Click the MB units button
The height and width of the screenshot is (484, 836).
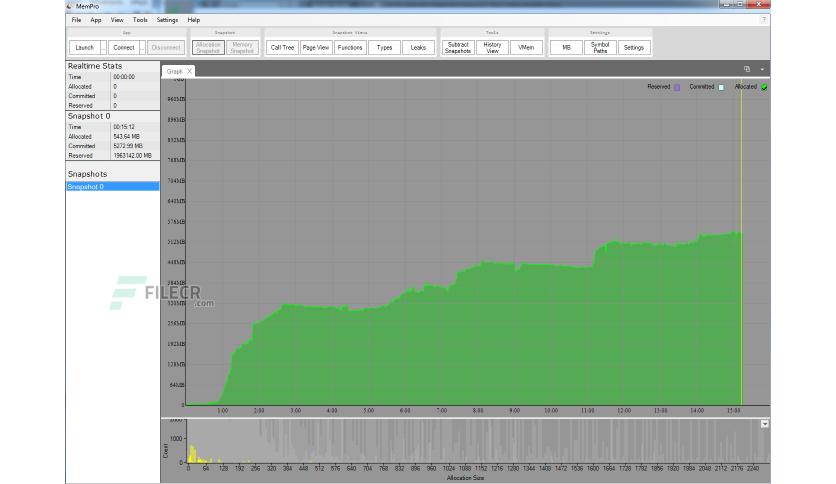coord(566,47)
